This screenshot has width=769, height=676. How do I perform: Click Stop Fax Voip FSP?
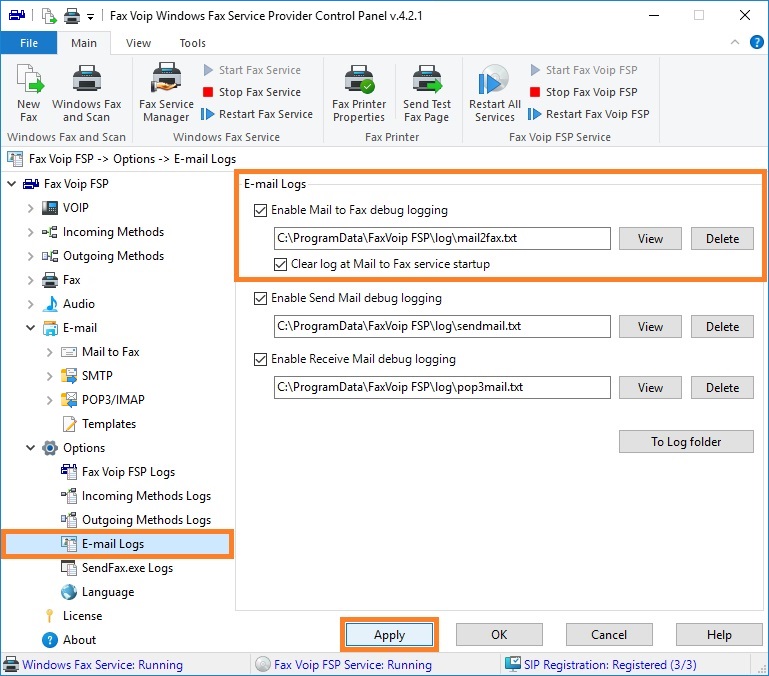[584, 92]
